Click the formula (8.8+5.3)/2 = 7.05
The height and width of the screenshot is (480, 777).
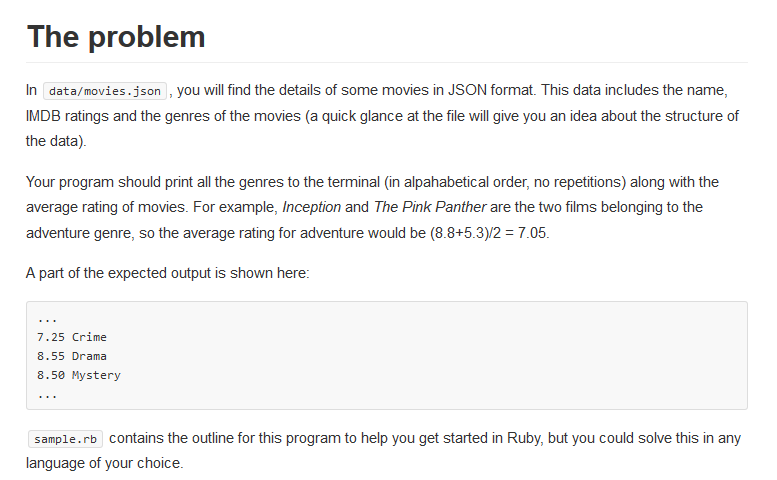point(489,233)
